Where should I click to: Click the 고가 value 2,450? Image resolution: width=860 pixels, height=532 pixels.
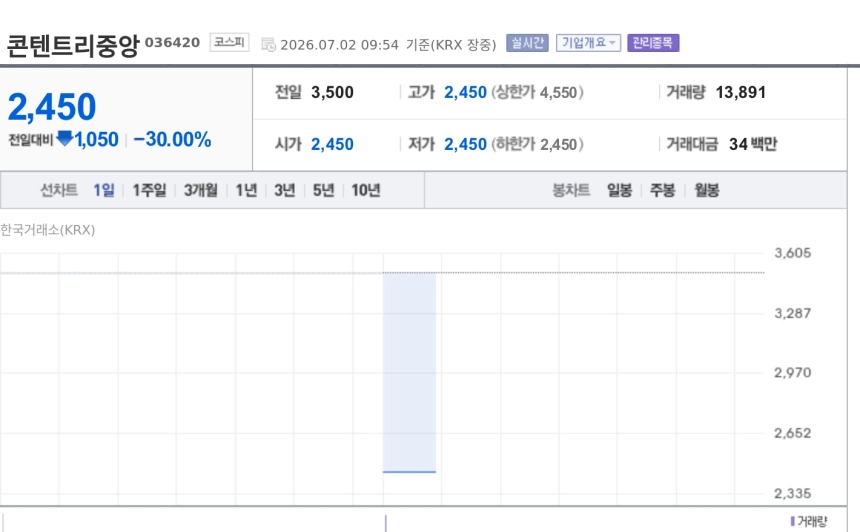465,92
